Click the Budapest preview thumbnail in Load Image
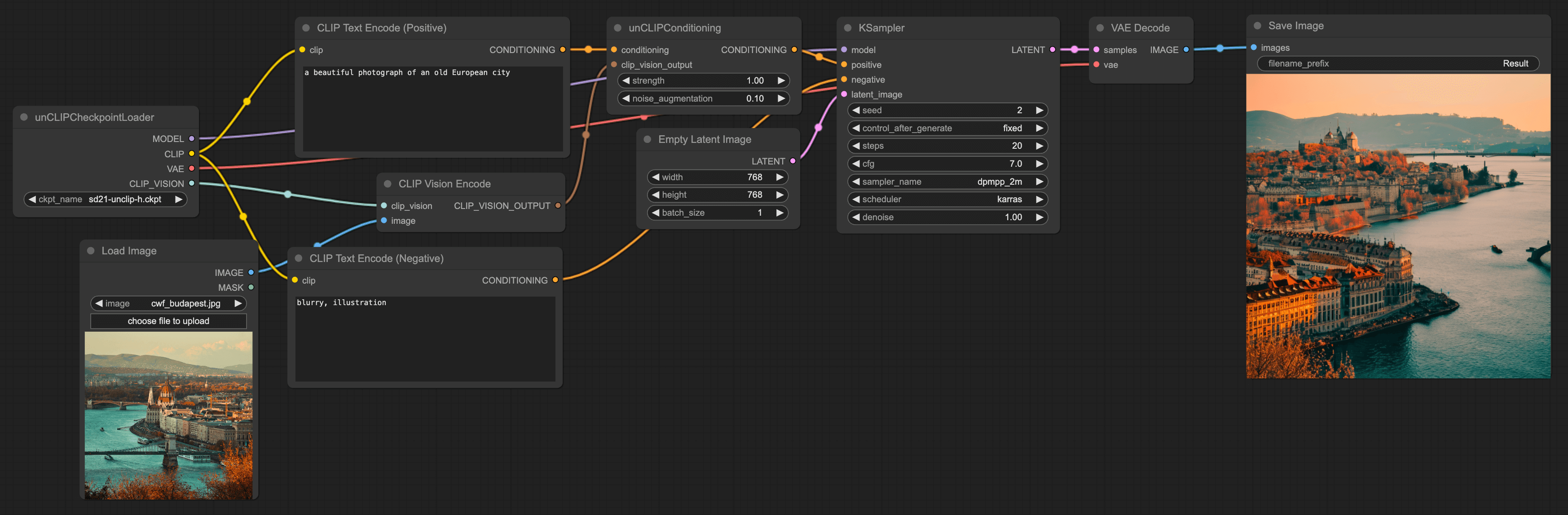The image size is (1568, 515). click(x=168, y=416)
